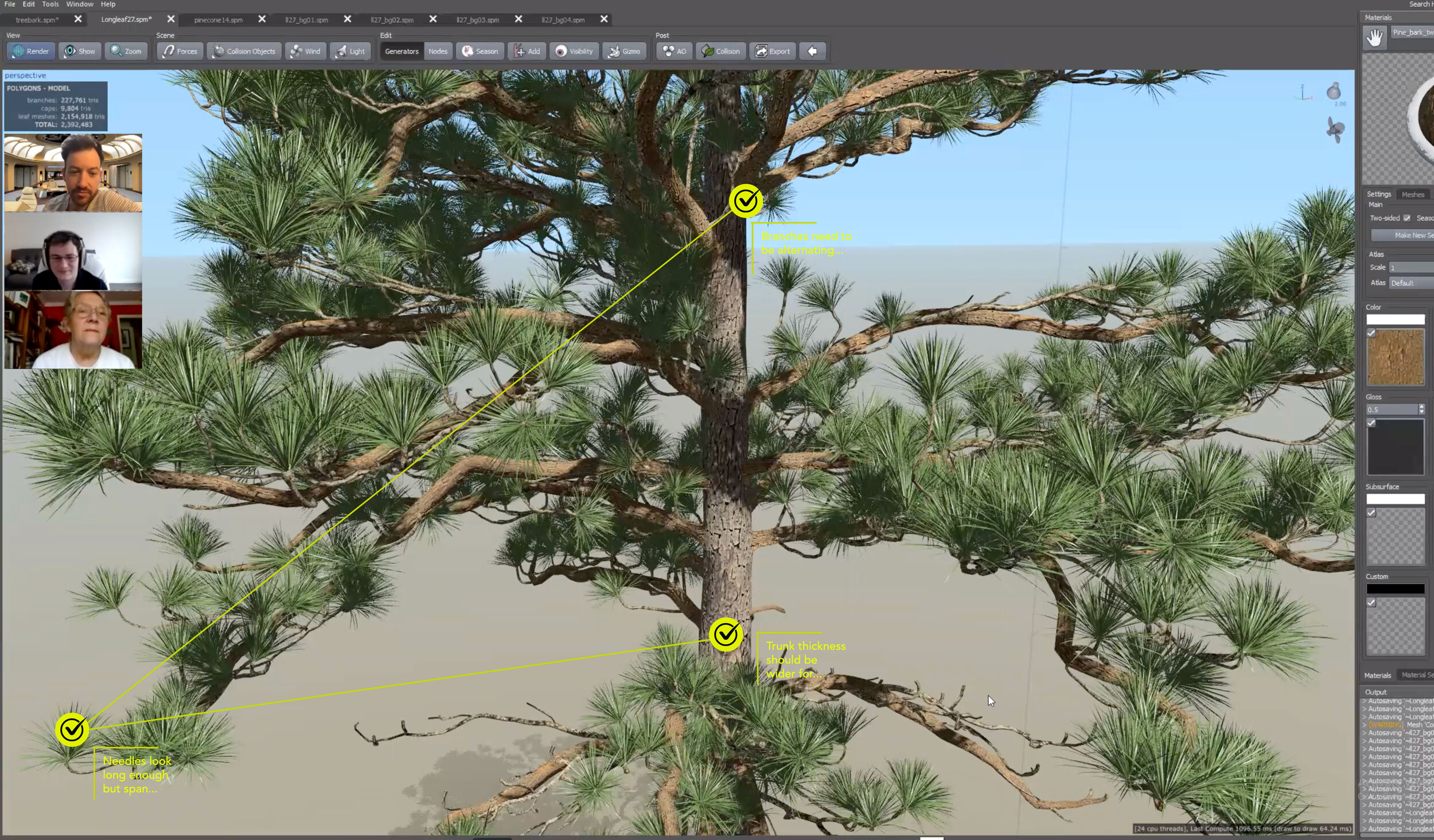Switch to the Nodes edit mode

[x=438, y=51]
